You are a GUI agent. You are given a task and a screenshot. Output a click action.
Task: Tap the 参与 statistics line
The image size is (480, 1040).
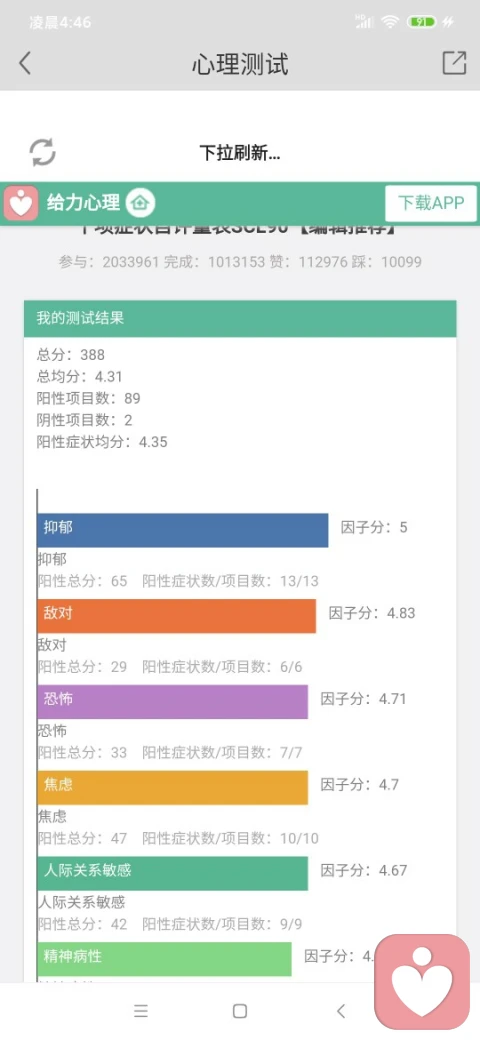tap(240, 262)
